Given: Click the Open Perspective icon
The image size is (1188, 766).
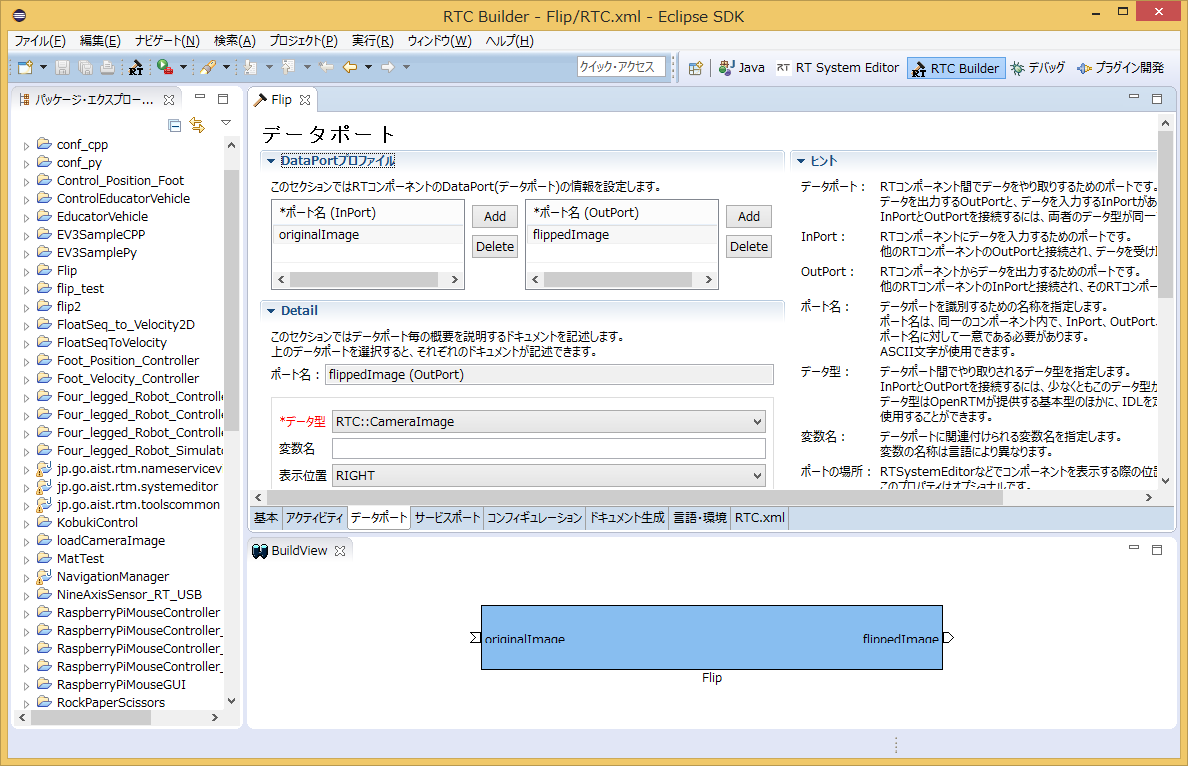Looking at the screenshot, I should point(696,68).
